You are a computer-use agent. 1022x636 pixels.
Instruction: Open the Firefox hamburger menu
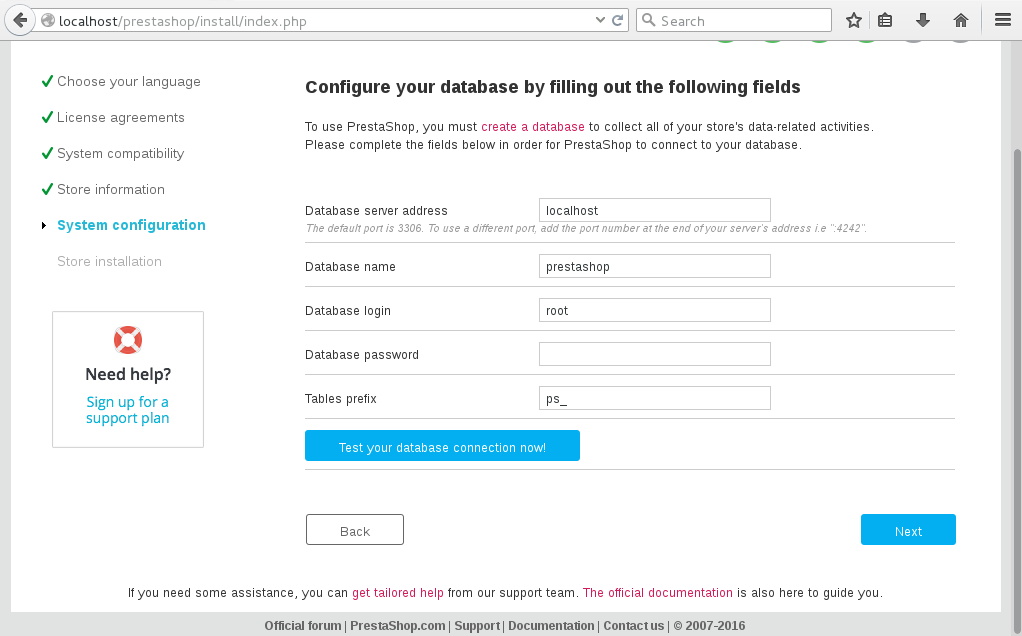1002,21
